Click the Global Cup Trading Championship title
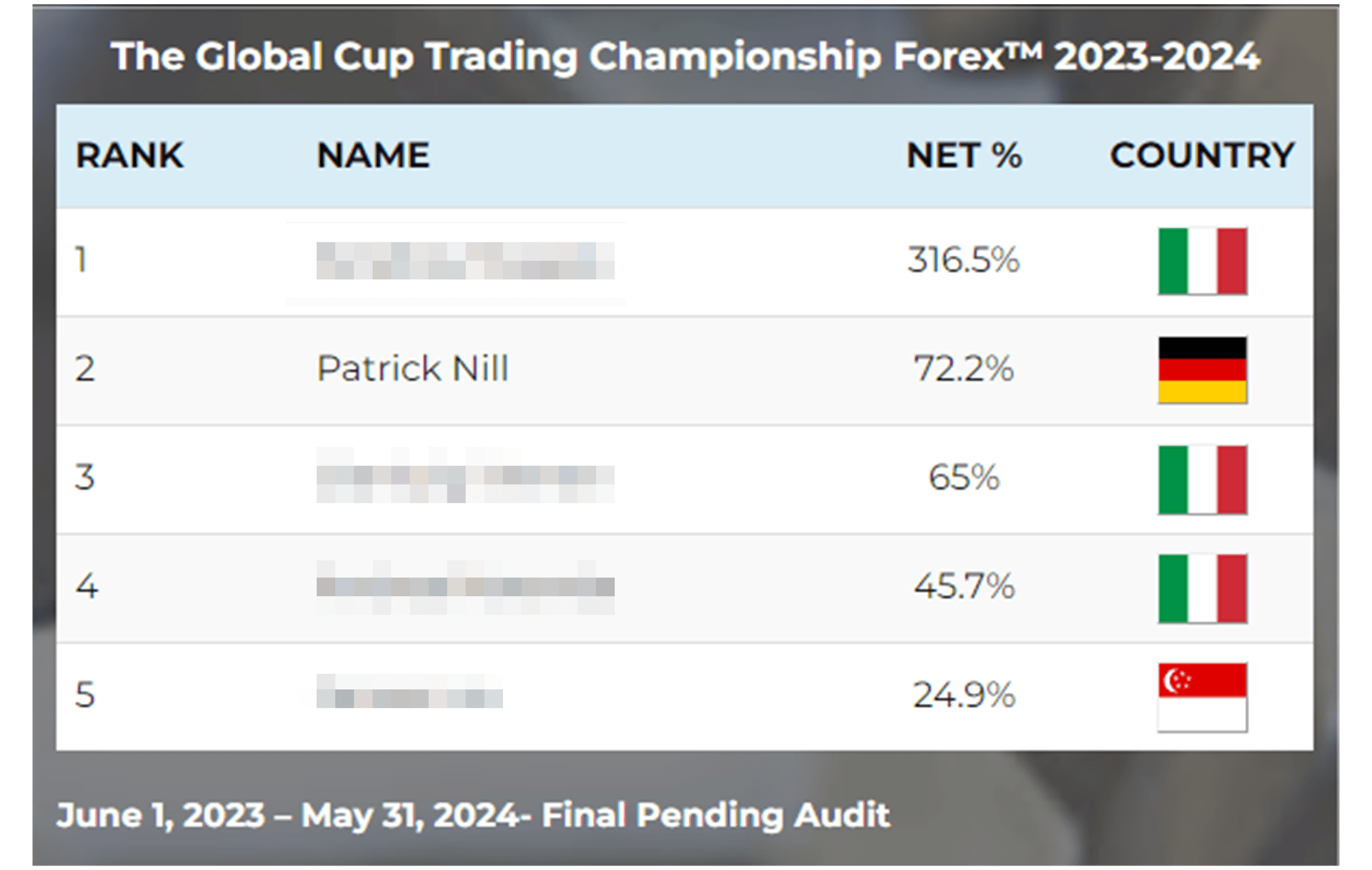This screenshot has height=870, width=1372. pos(685,56)
